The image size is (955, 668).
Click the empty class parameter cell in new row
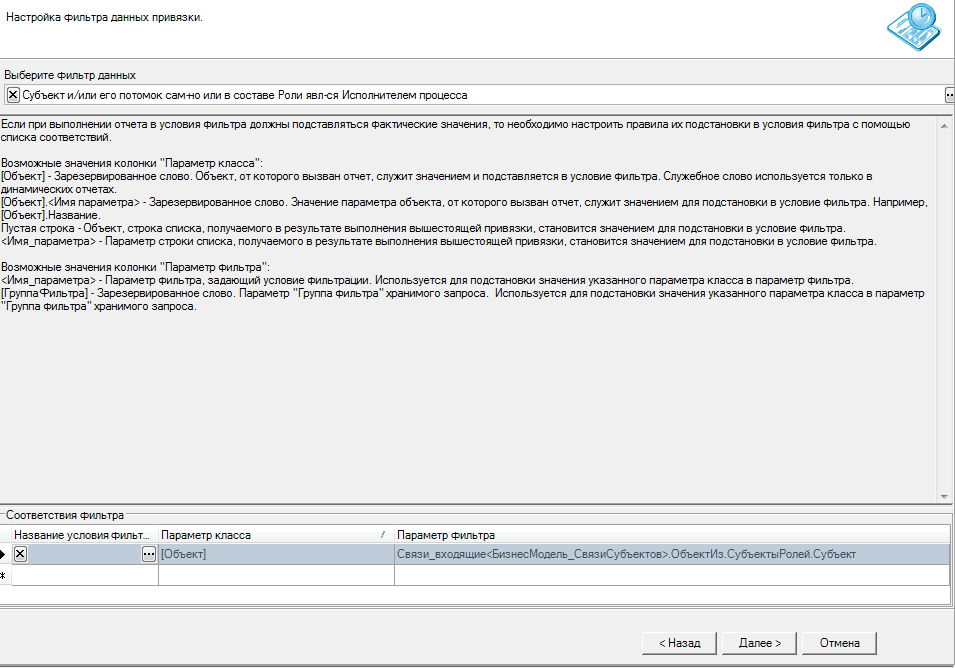275,576
